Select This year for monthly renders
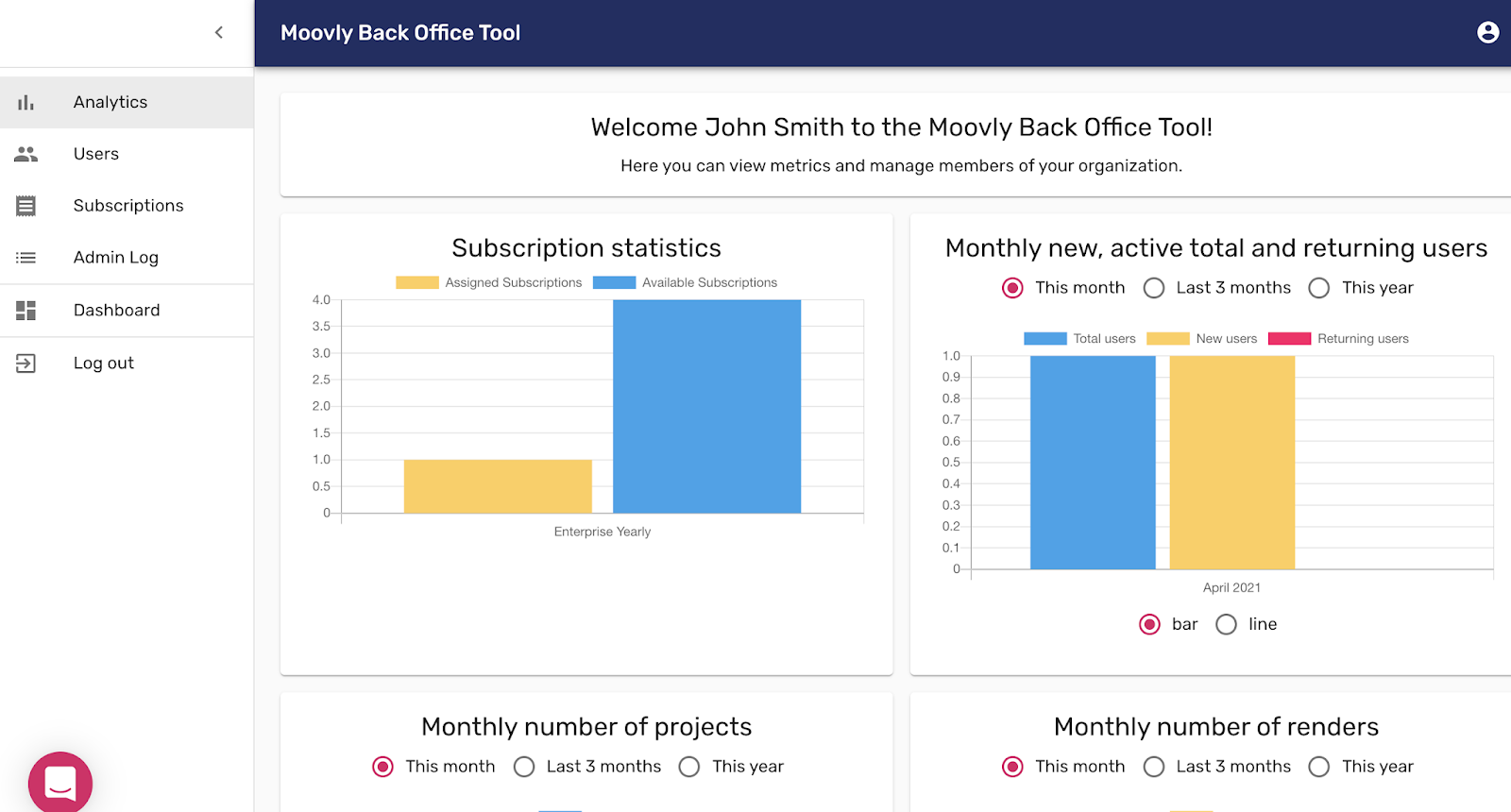 pyautogui.click(x=1319, y=767)
